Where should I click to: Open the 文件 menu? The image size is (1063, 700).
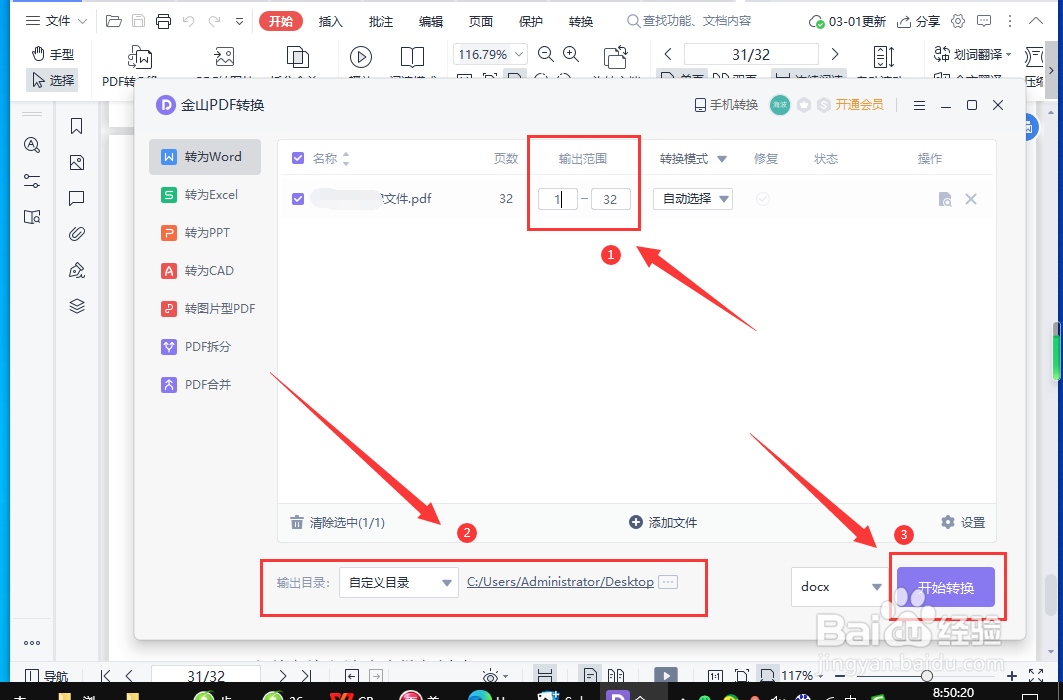coord(57,21)
